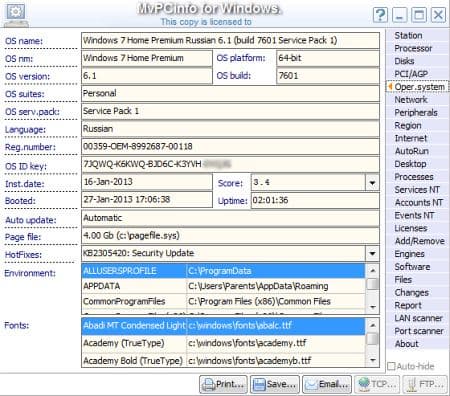Click the envelope icon on Email button
Viewport: 450px width, 396px height.
[x=311, y=385]
